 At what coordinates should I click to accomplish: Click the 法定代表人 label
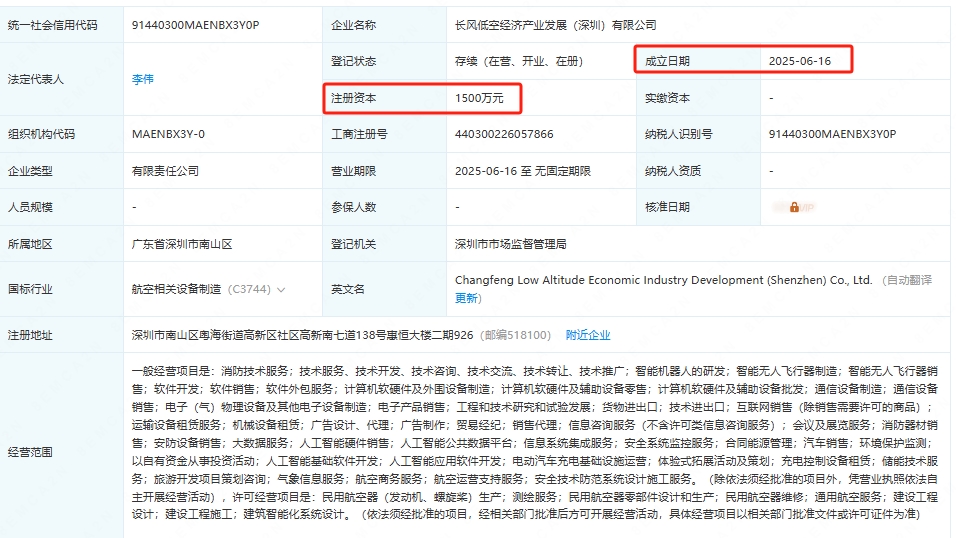point(35,79)
